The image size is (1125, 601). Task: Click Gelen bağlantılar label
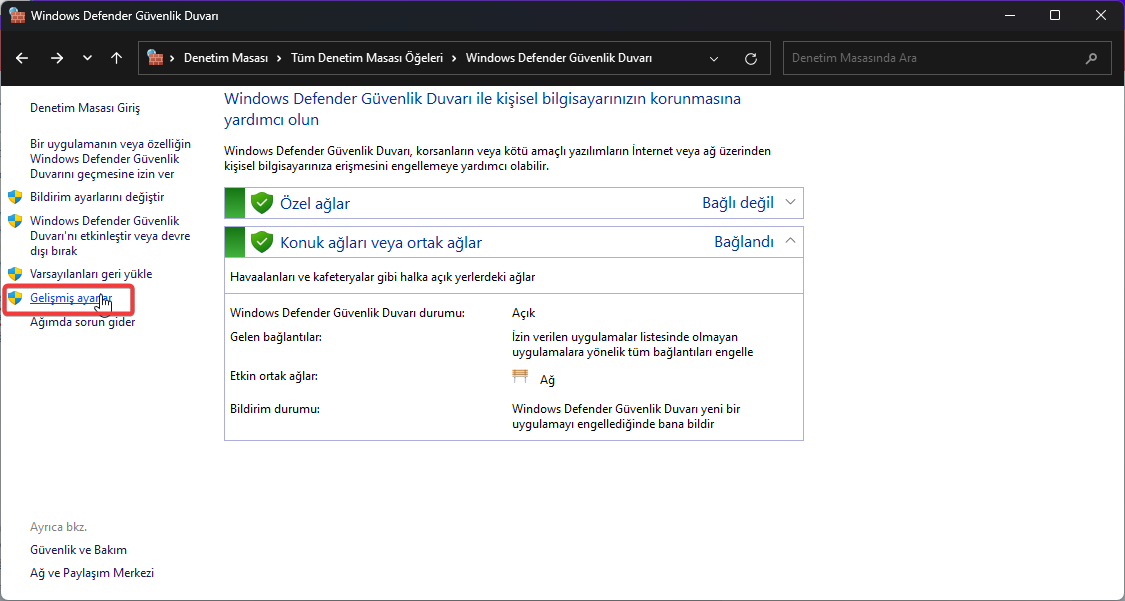276,336
